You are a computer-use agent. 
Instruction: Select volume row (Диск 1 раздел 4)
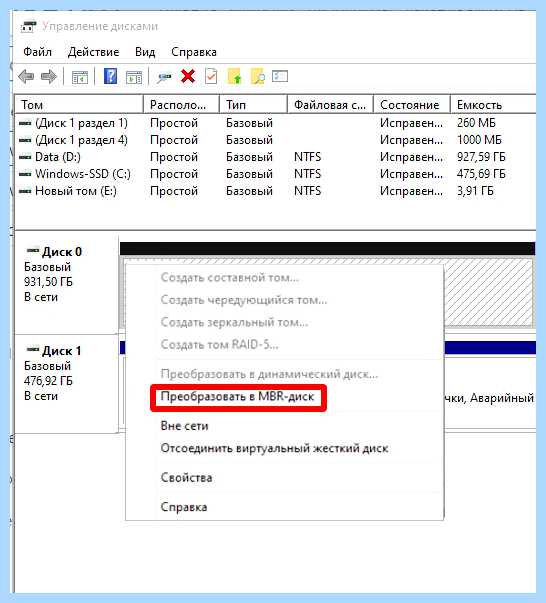[x=275, y=140]
